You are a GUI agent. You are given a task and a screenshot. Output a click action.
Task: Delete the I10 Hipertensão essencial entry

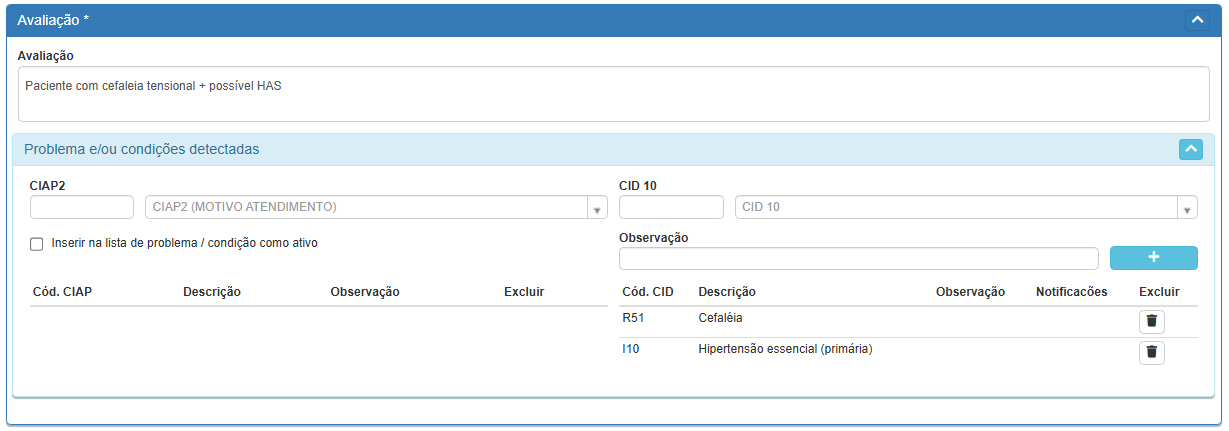point(1151,352)
